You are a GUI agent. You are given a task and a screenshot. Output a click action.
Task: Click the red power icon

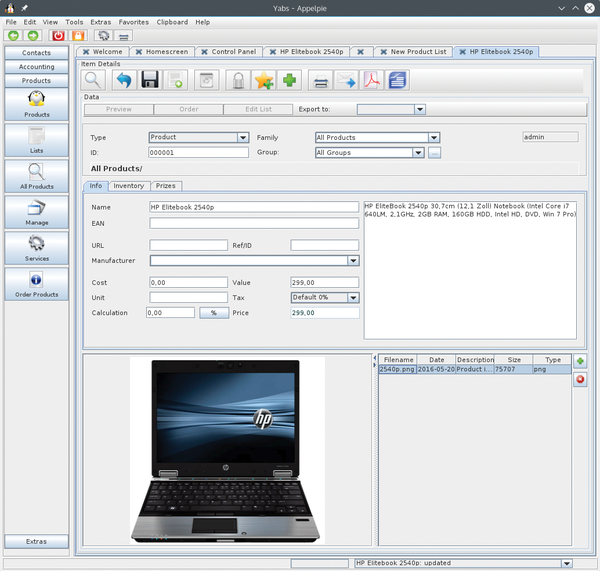click(58, 36)
